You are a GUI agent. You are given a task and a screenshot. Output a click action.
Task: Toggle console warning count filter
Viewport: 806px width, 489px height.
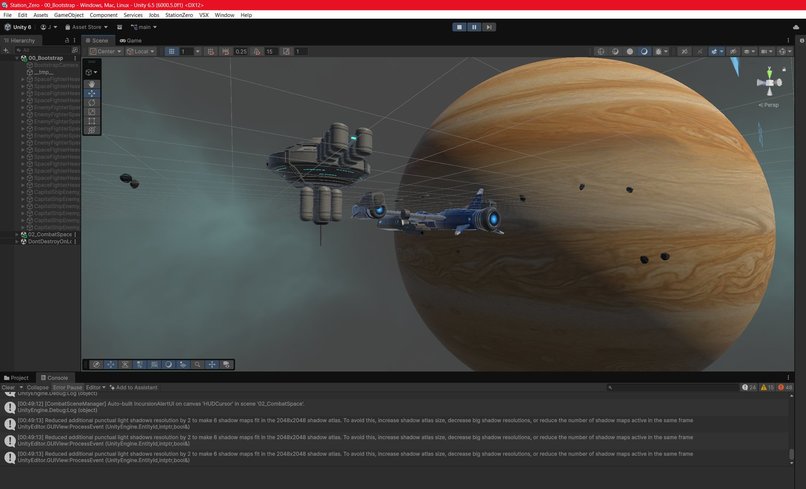pos(767,387)
